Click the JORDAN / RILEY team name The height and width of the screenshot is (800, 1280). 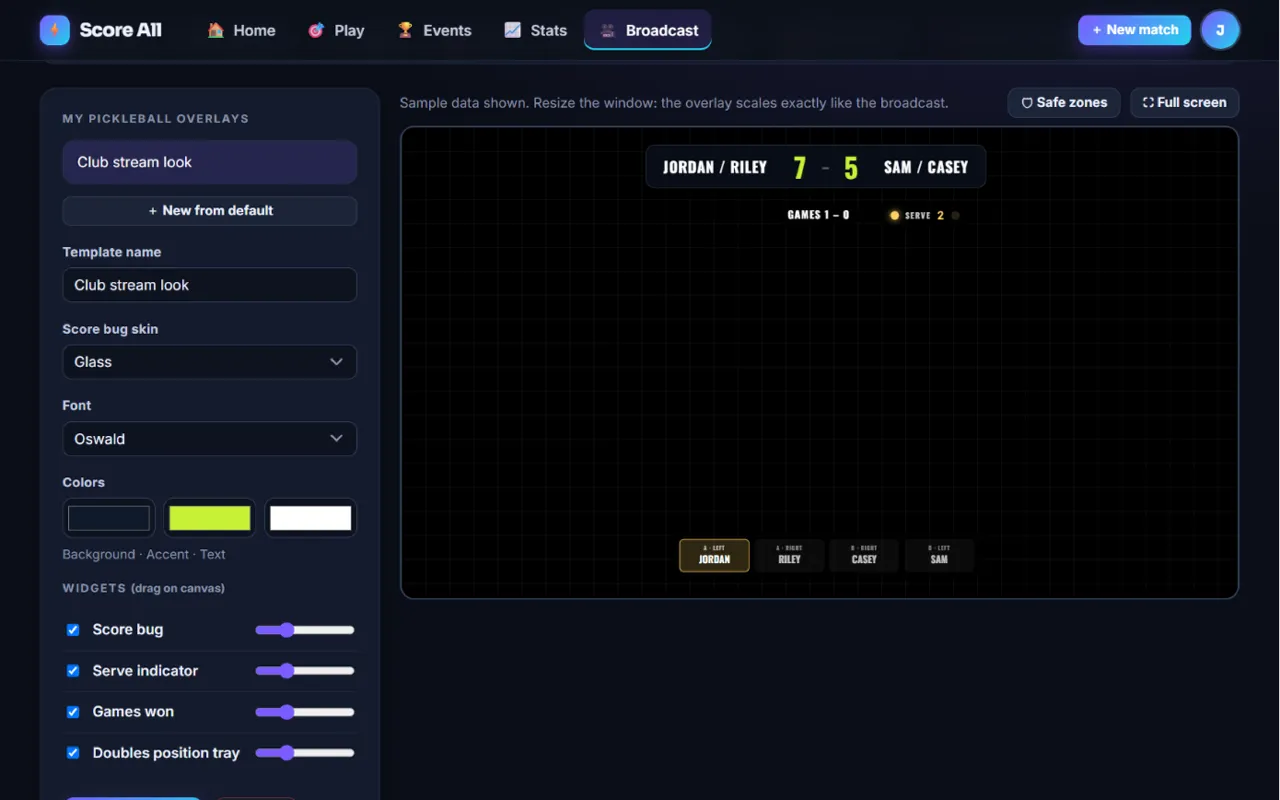pyautogui.click(x=715, y=167)
